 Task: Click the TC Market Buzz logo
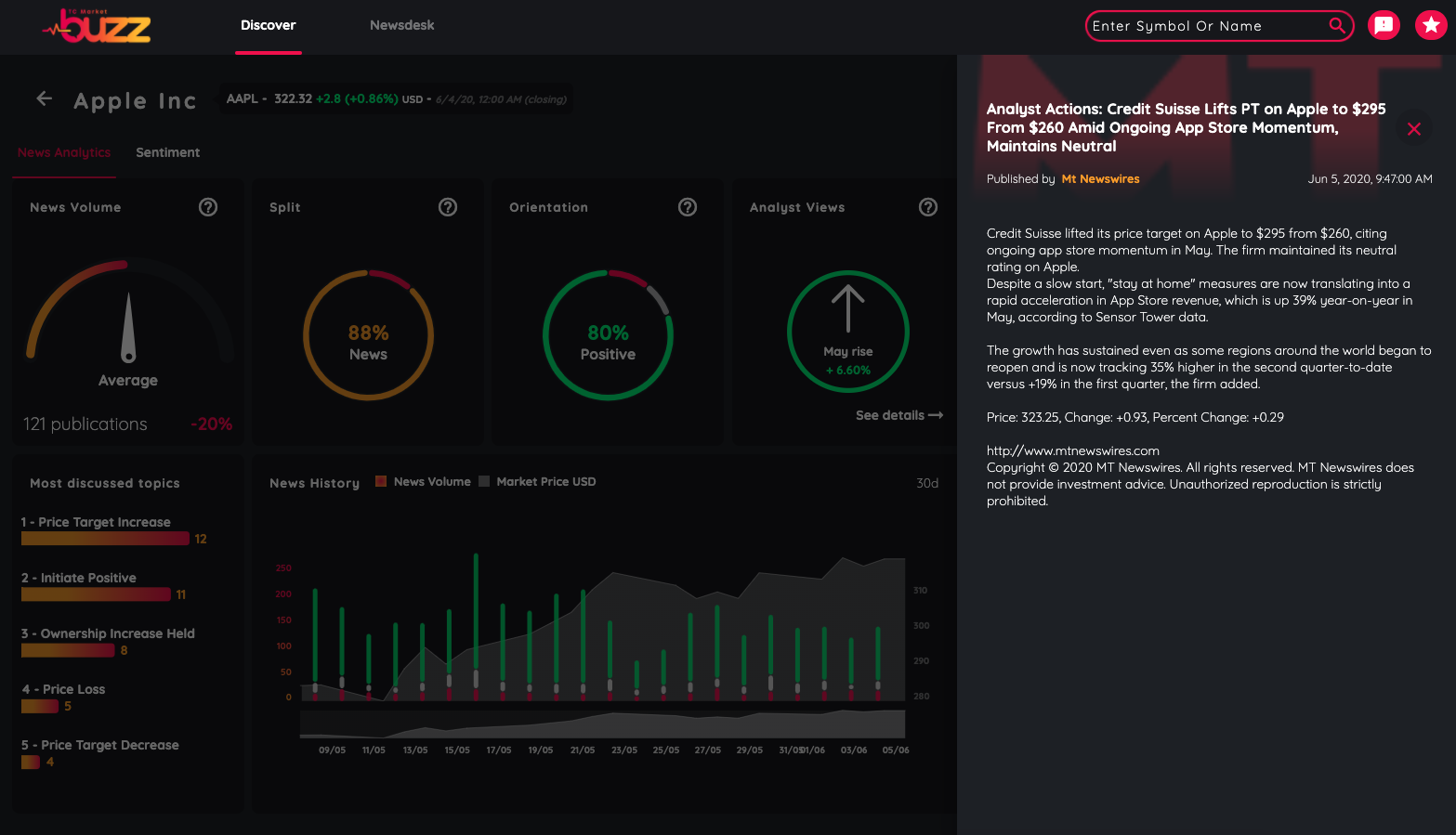[97, 27]
